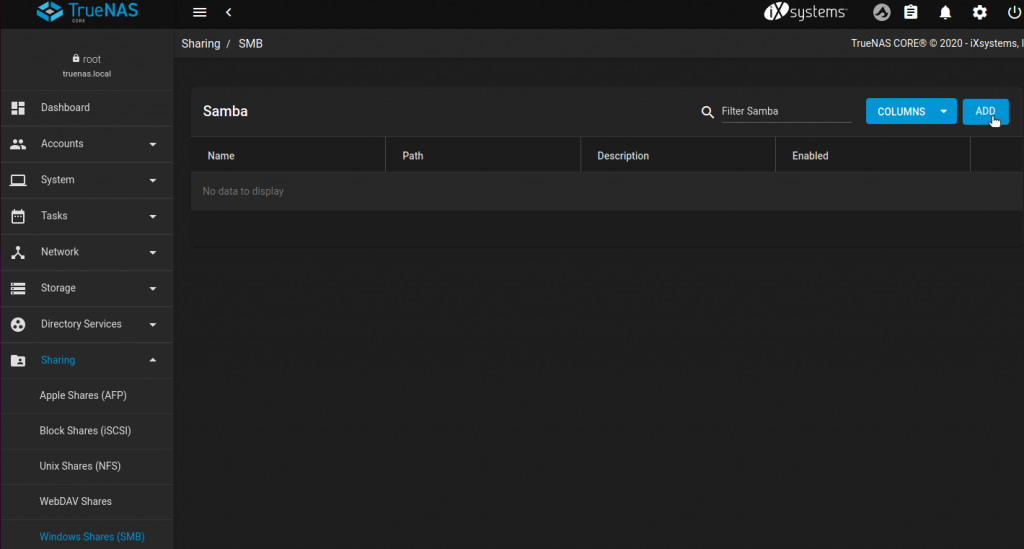Expand the System menu arrow

click(153, 180)
